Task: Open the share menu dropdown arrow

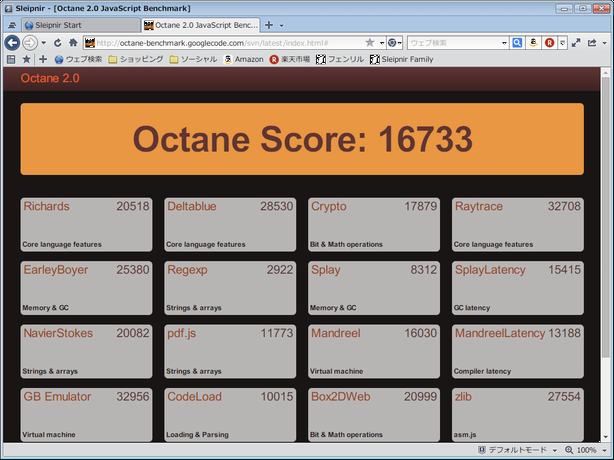Action: coord(604,43)
